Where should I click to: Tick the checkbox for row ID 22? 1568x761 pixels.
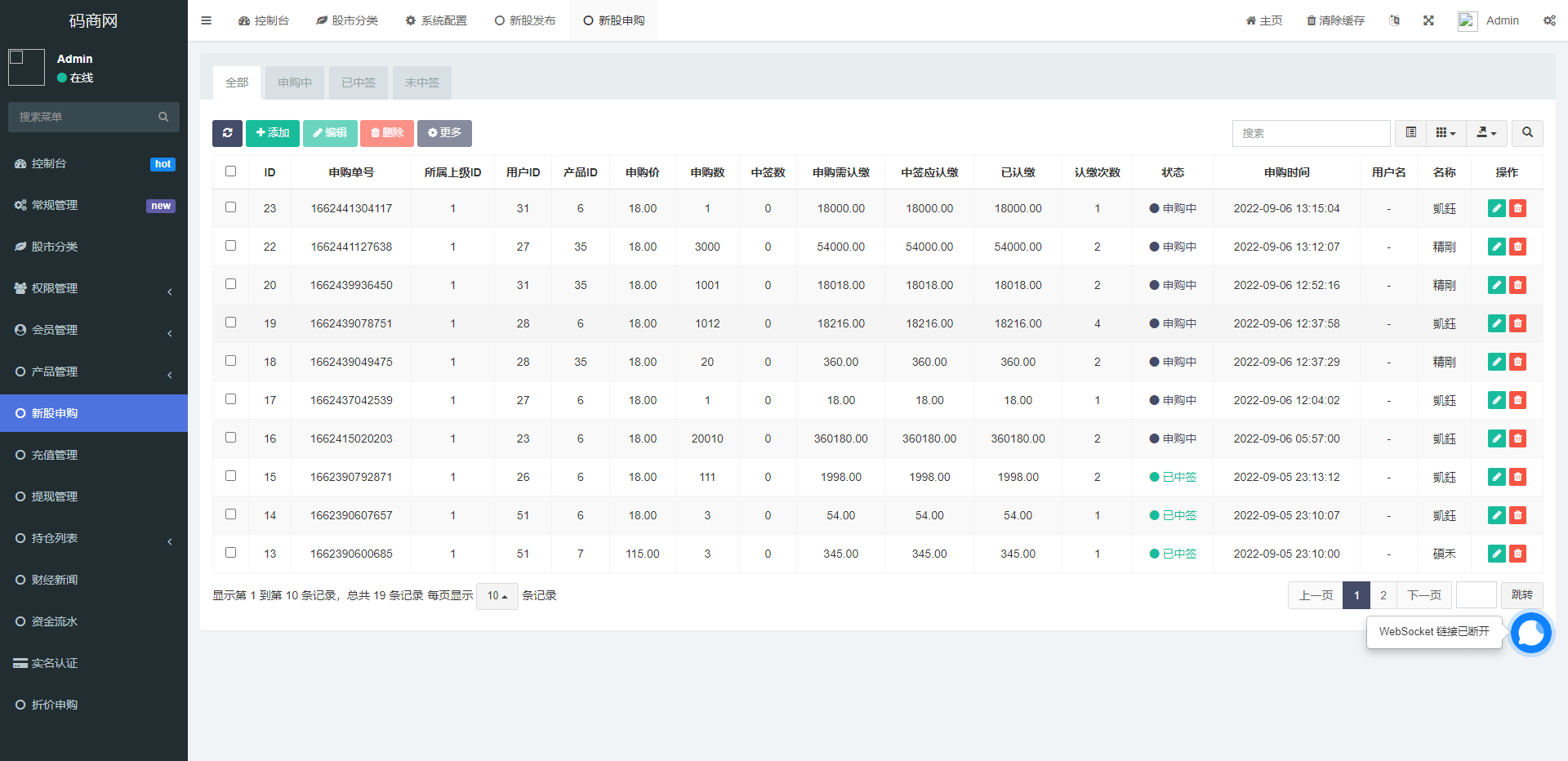[230, 246]
